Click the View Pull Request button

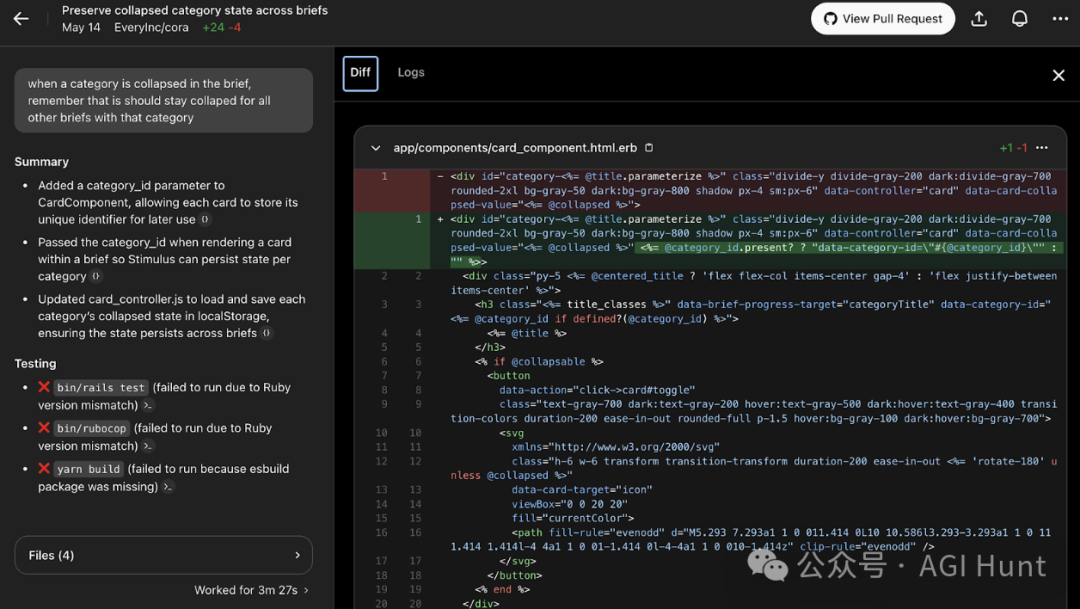click(x=882, y=19)
